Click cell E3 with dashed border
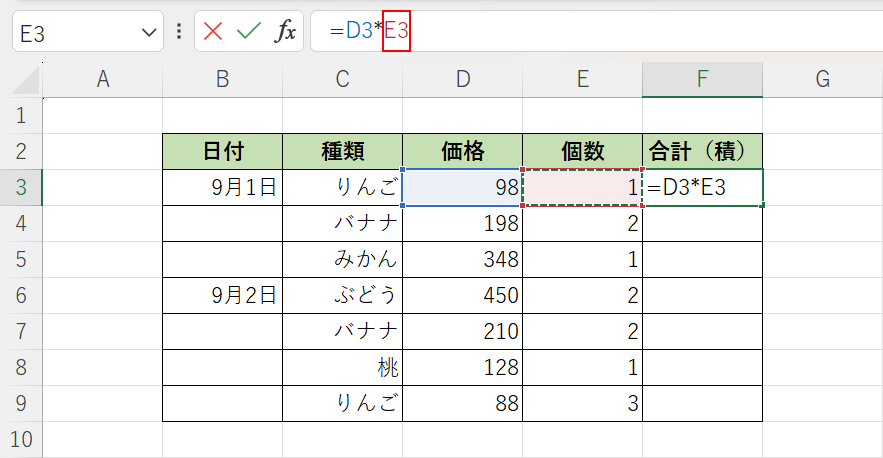This screenshot has width=883, height=458. click(582, 187)
